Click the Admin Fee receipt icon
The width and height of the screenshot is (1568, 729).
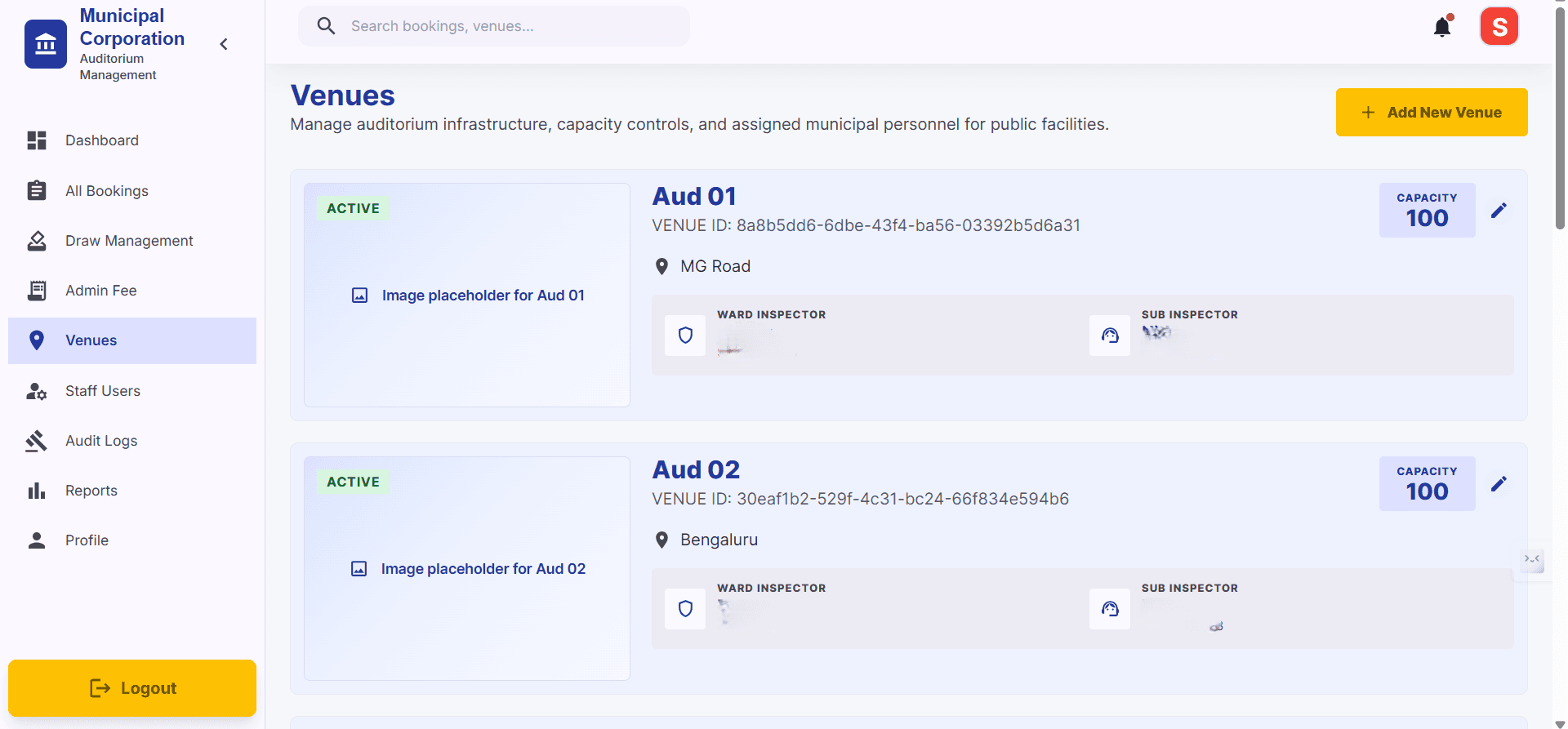[x=37, y=290]
